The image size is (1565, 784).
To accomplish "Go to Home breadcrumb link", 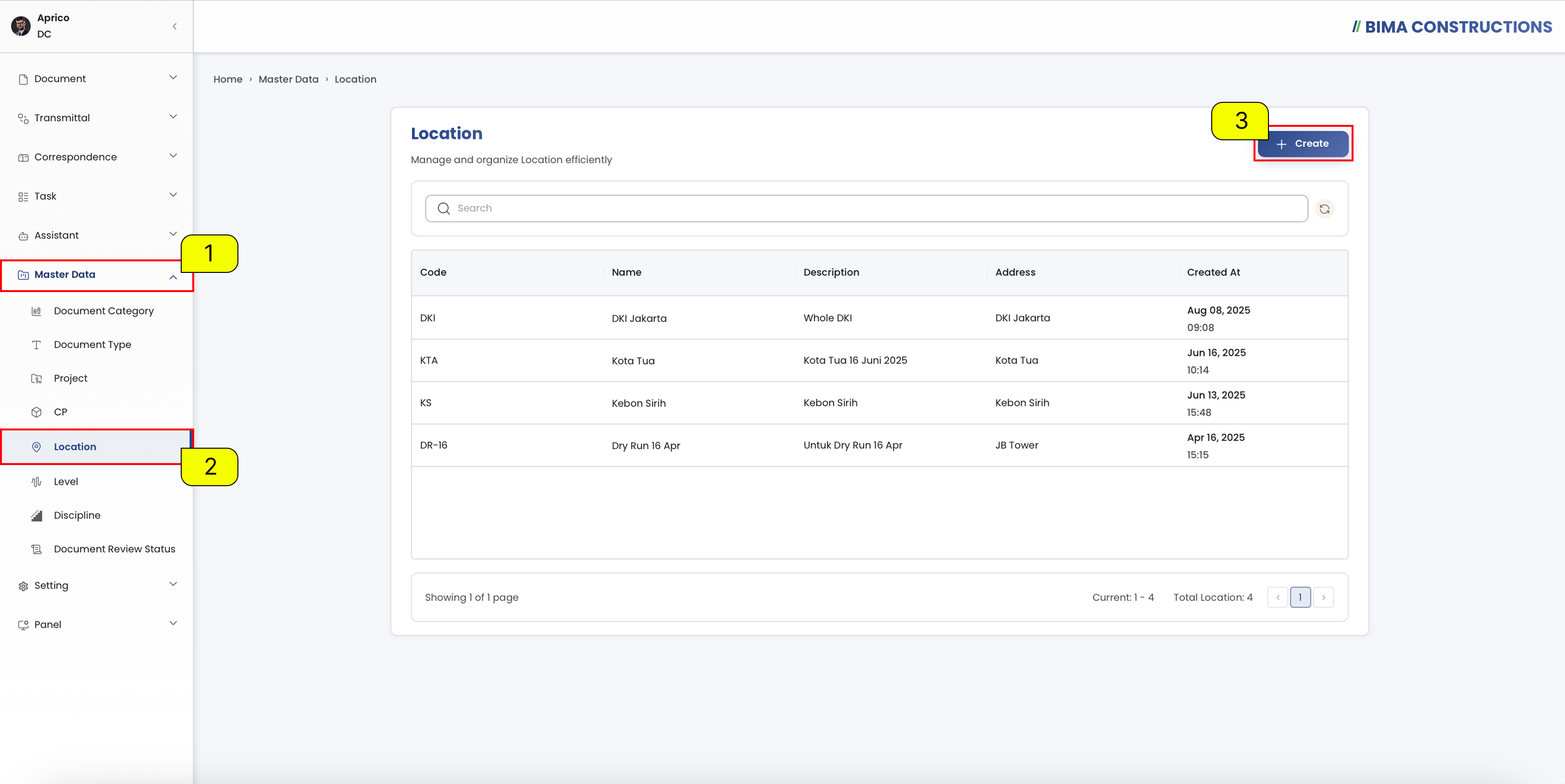I will [x=227, y=79].
